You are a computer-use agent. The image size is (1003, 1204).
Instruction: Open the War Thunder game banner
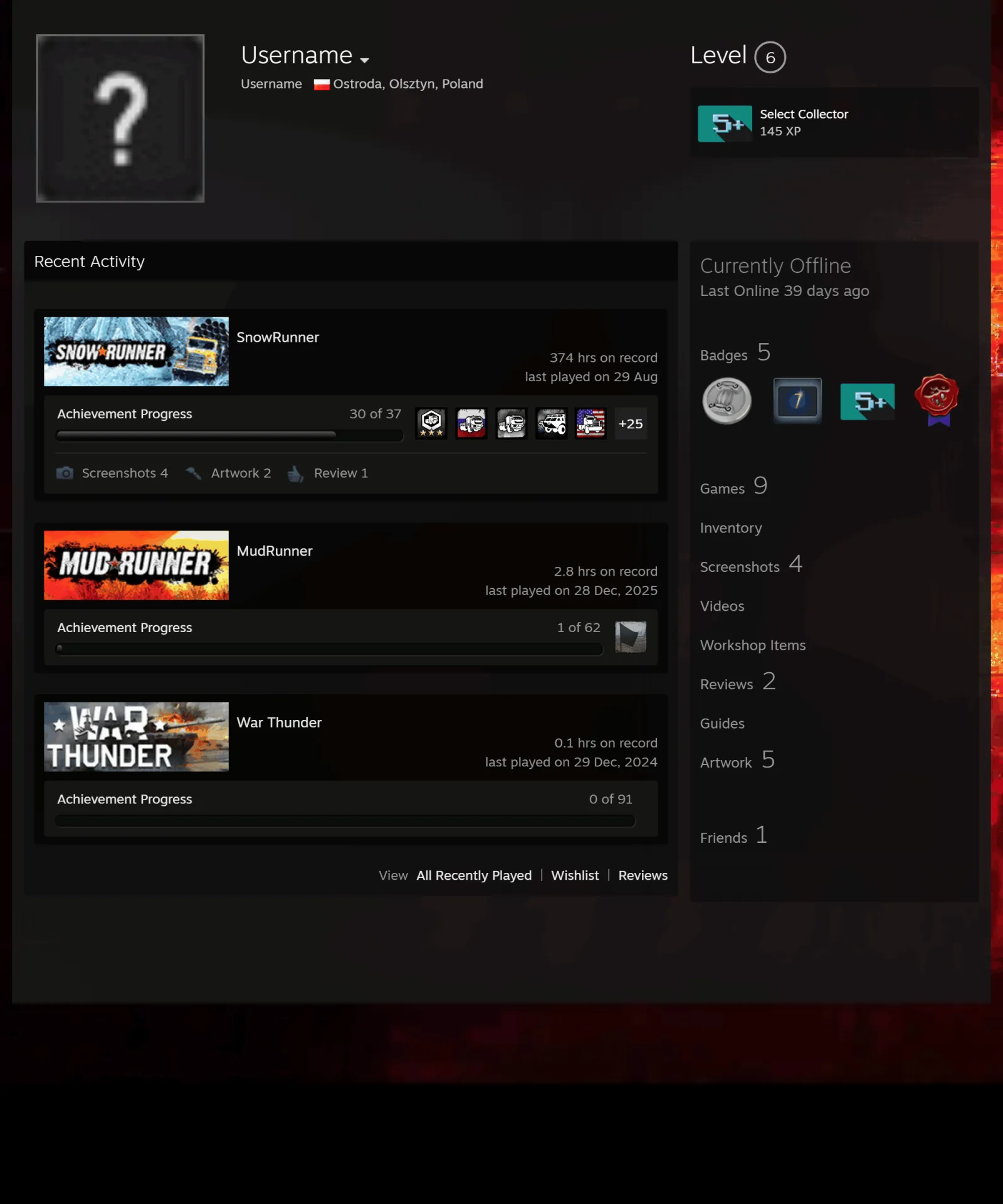pos(136,737)
